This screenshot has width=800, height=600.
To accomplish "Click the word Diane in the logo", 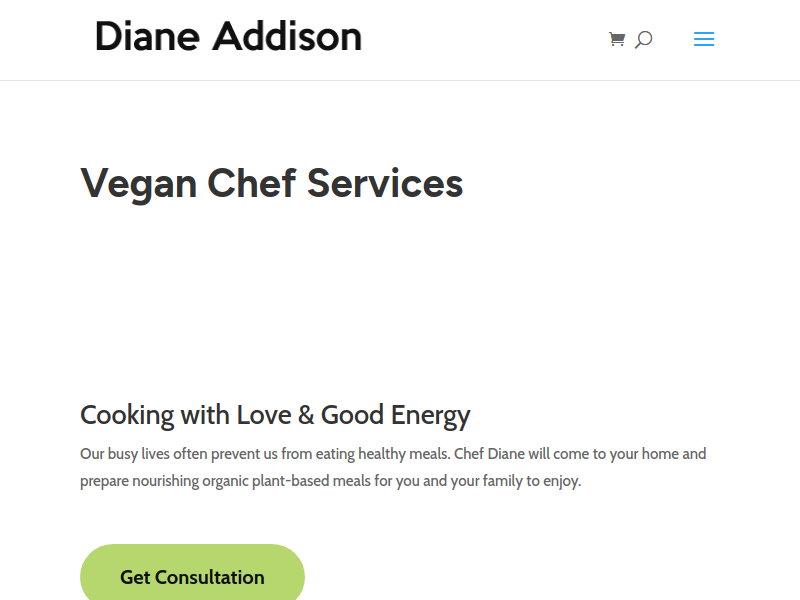I will coord(147,38).
